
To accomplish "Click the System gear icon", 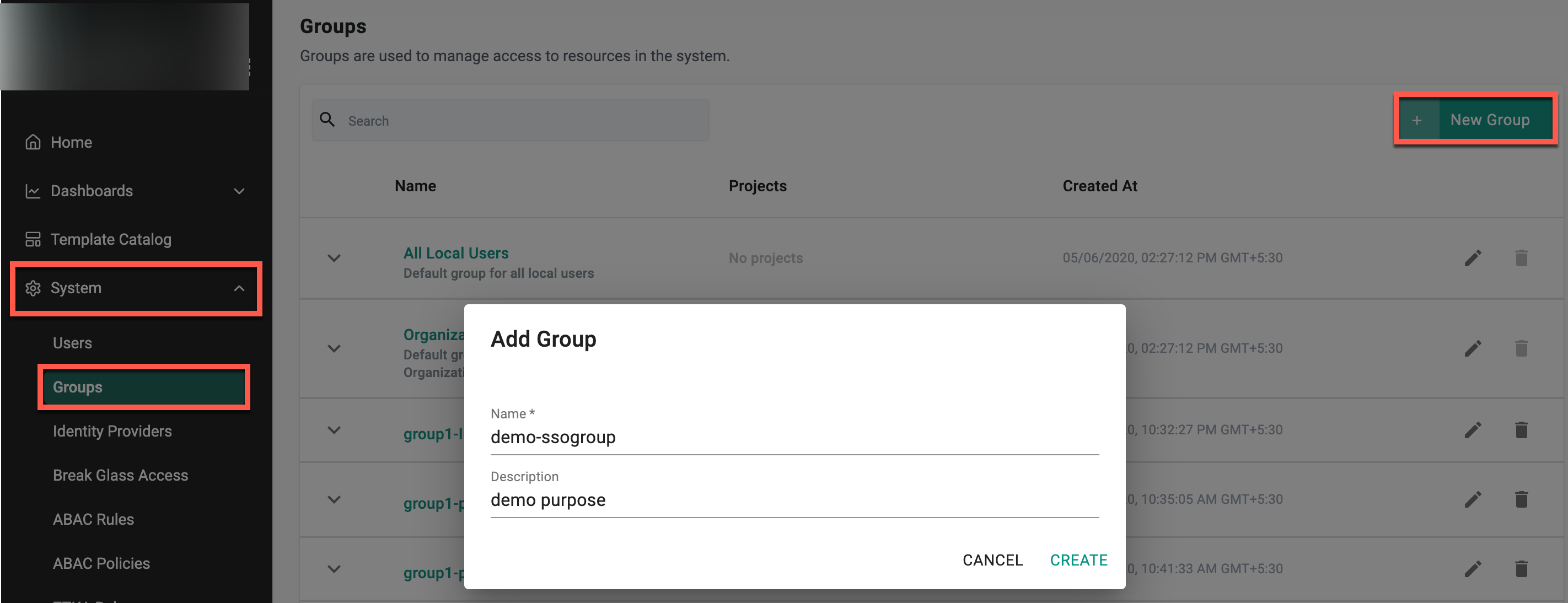I will click(33, 288).
